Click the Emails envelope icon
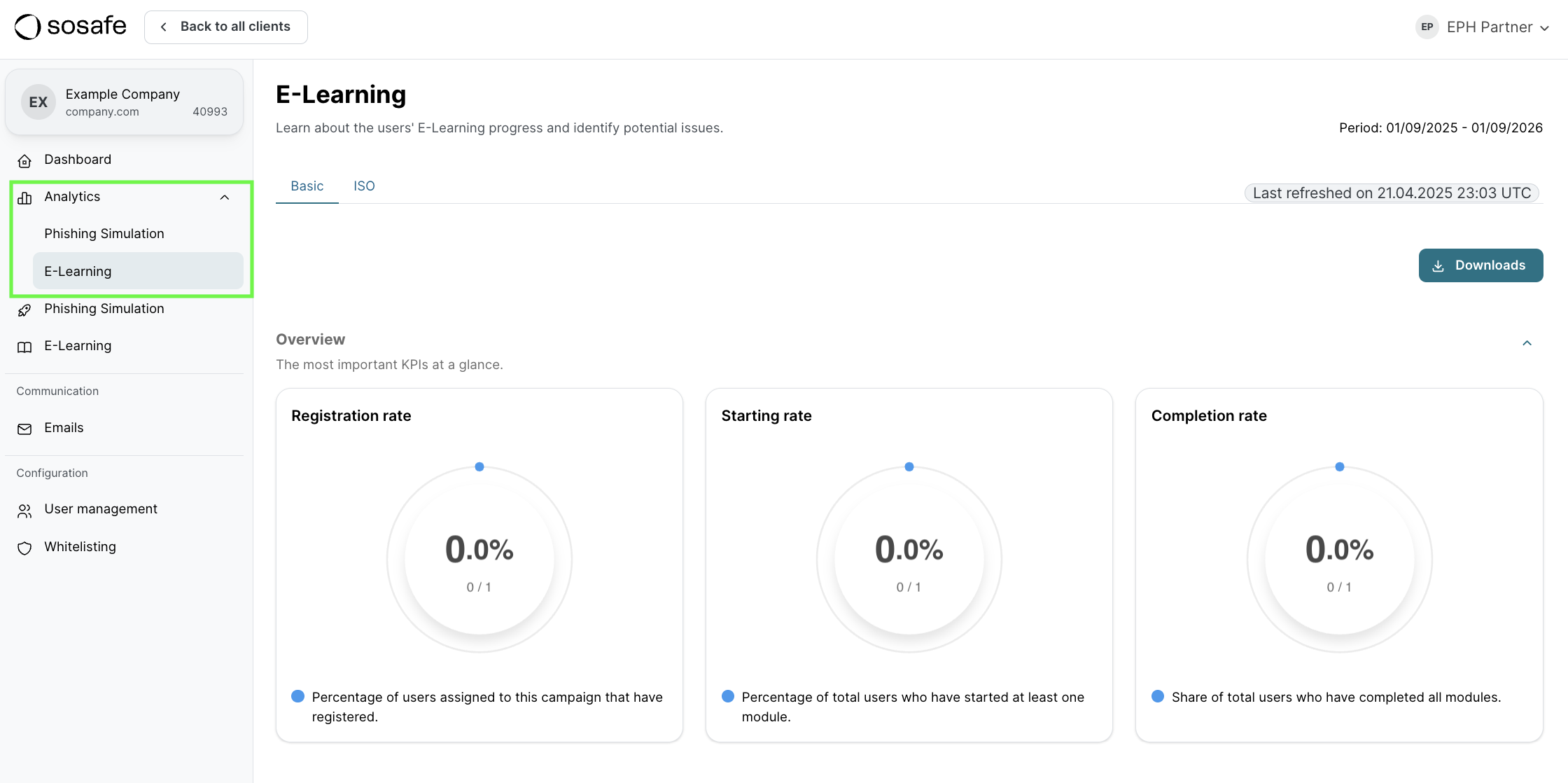 pos(24,429)
